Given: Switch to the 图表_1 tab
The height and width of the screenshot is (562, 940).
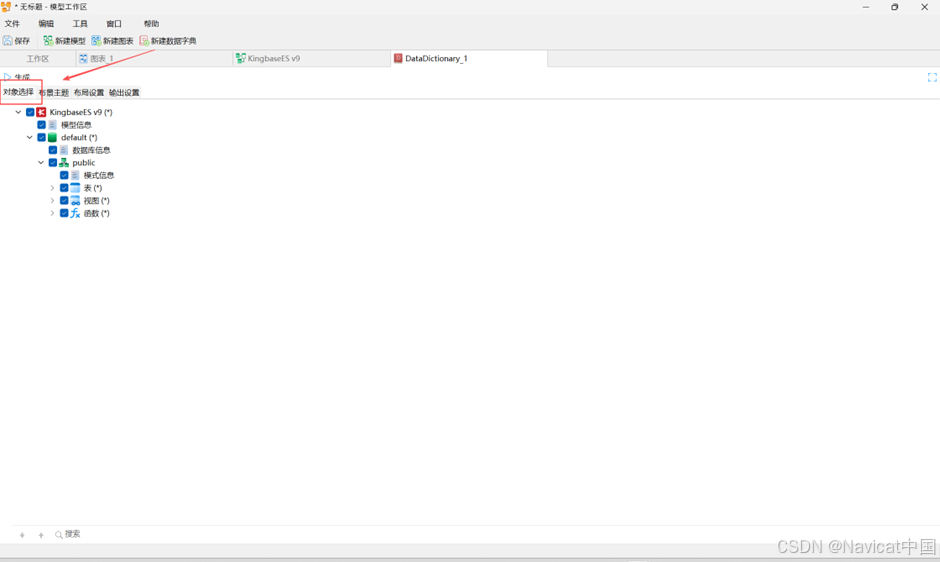Looking at the screenshot, I should [x=155, y=59].
